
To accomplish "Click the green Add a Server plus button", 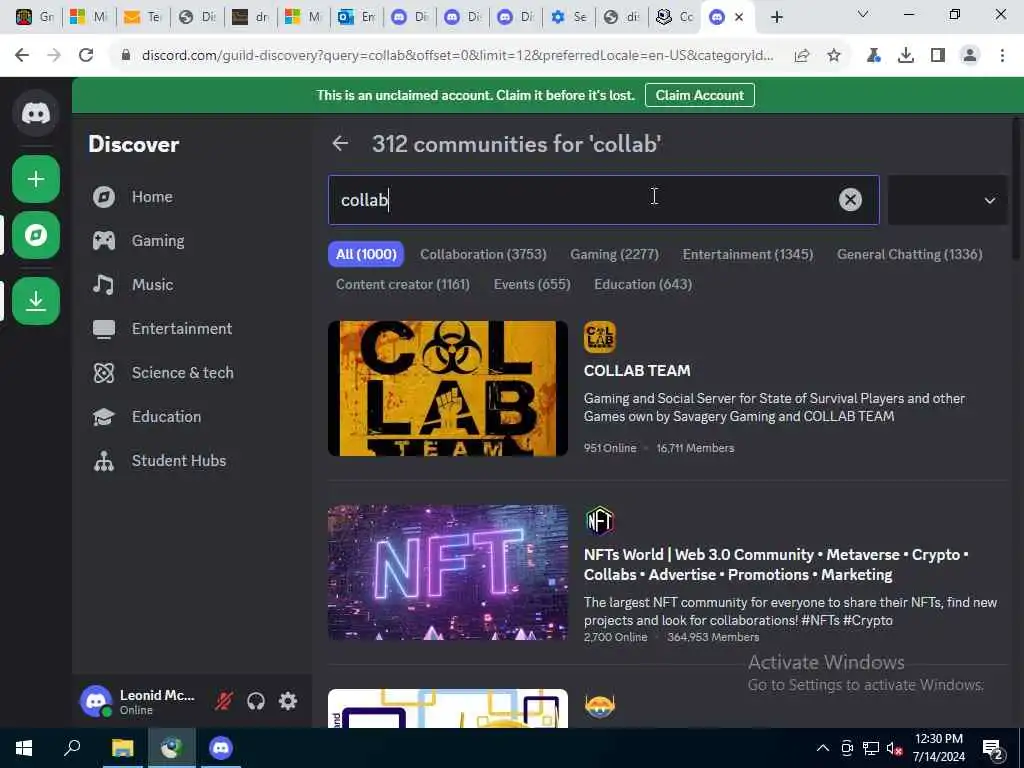I will point(36,179).
